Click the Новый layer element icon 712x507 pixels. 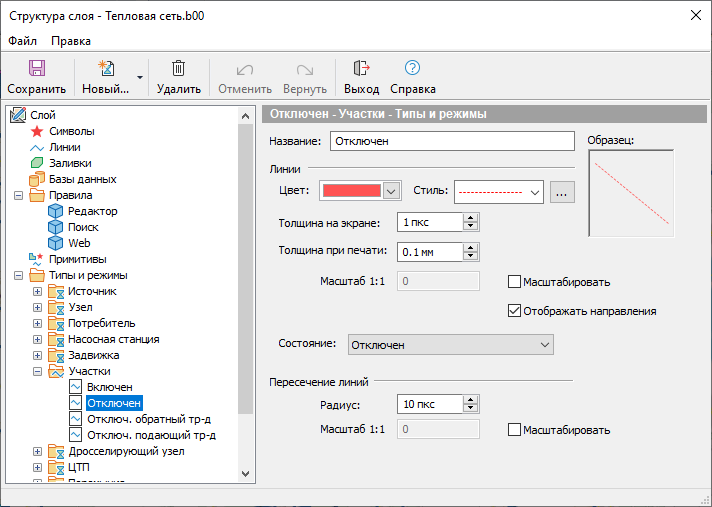(x=105, y=69)
